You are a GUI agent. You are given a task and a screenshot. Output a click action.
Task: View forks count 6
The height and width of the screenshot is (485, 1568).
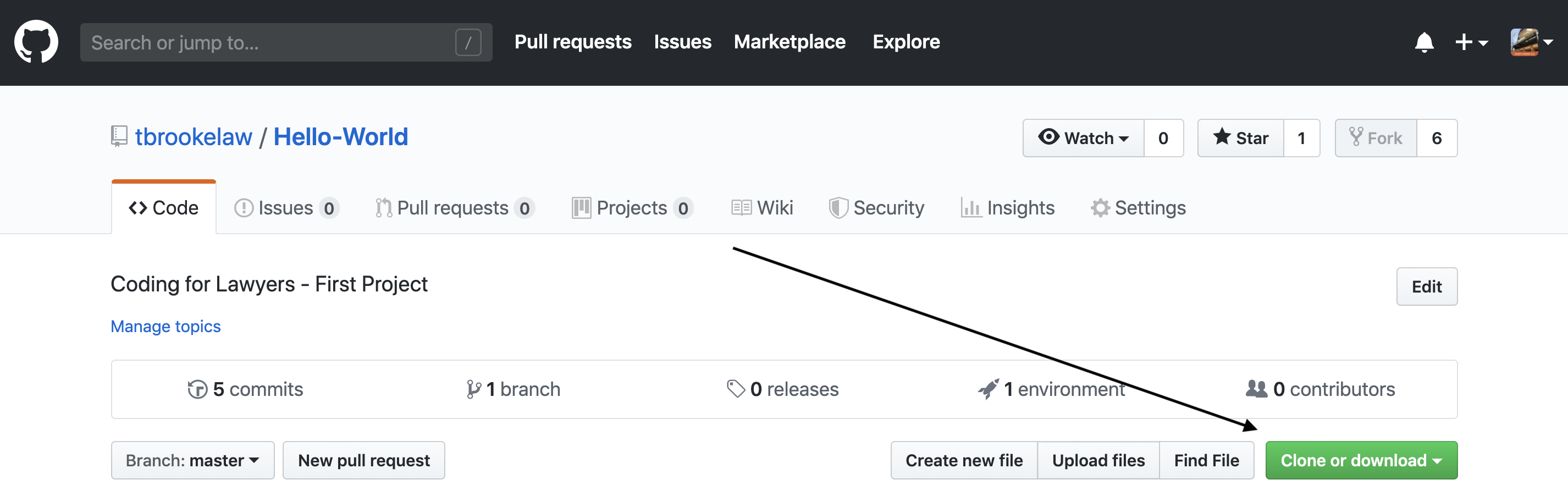coord(1437,138)
